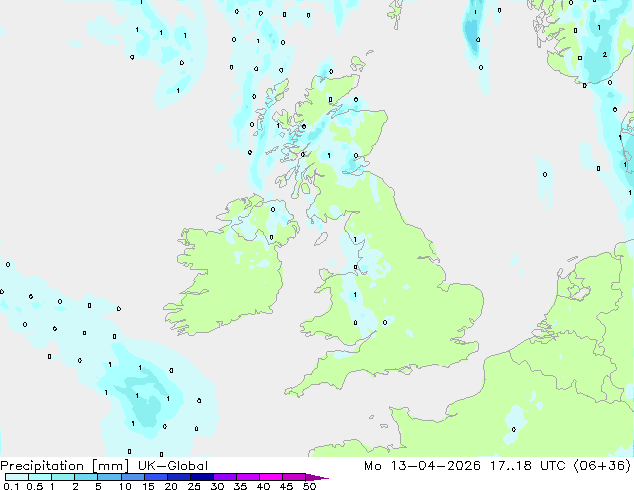Screen dimensions: 634x490
Task: Select the legend swatch between 1 and 2
Action: coord(63,477)
